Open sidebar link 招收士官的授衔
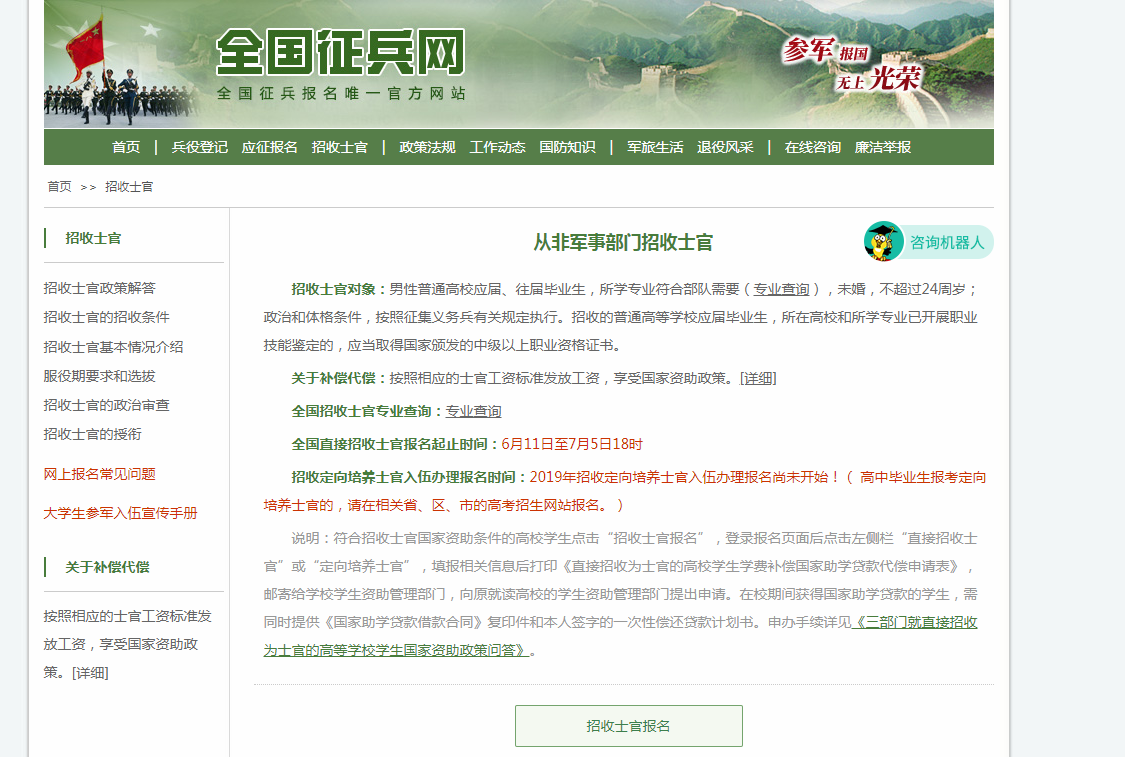1125x757 pixels. pyautogui.click(x=93, y=434)
